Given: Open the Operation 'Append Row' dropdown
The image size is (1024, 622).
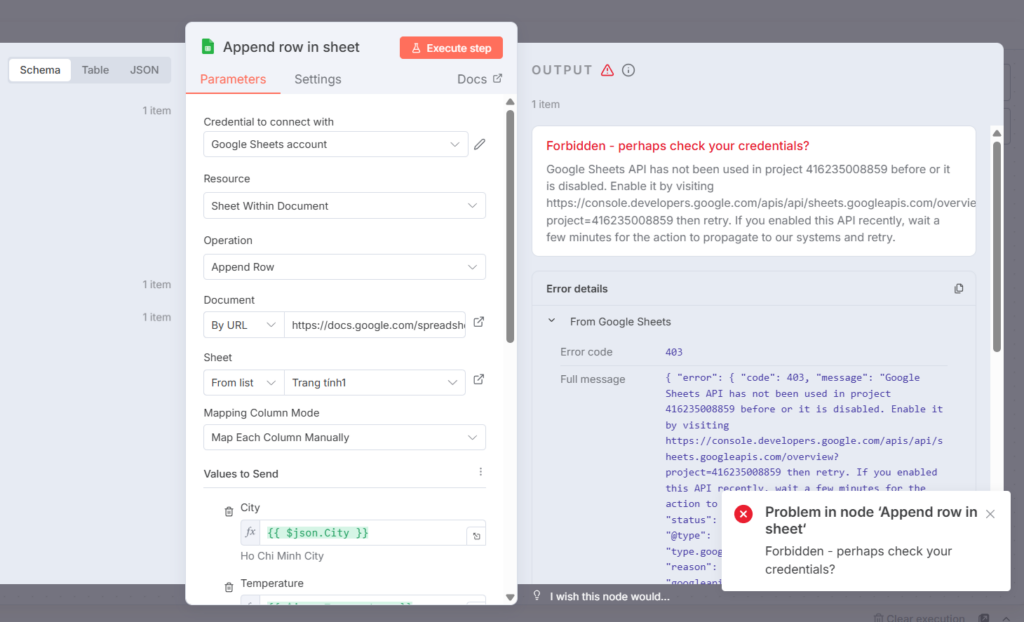Looking at the screenshot, I should 344,267.
